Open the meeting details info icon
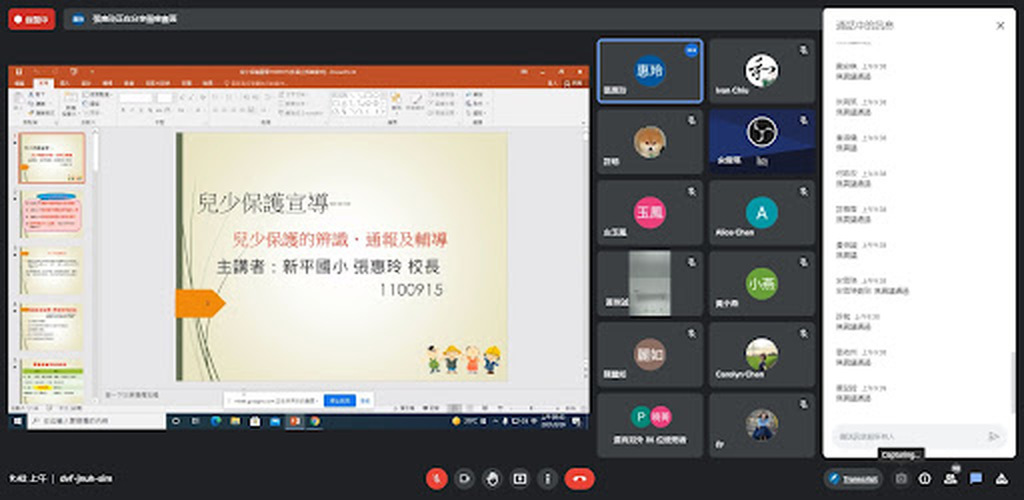Screen dimensions: 1024x500 click(x=925, y=478)
